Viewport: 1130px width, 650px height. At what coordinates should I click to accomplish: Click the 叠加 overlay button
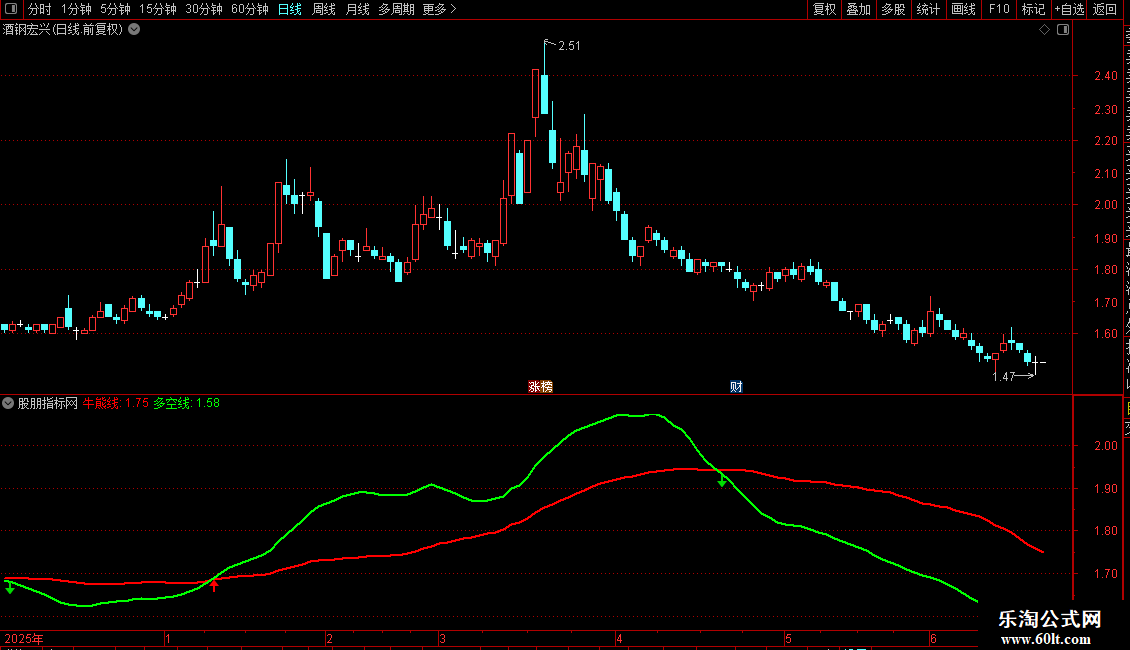(858, 9)
